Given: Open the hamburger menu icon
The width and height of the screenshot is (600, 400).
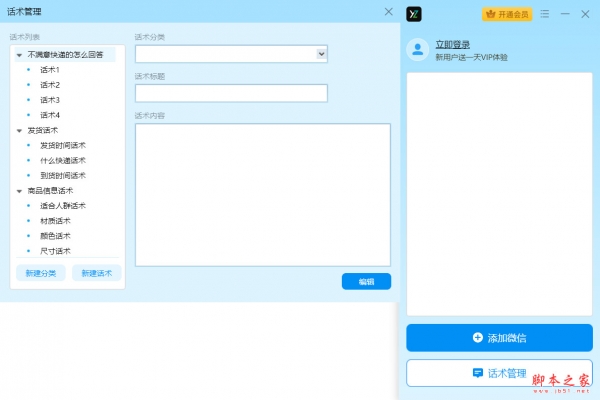Looking at the screenshot, I should [545, 14].
